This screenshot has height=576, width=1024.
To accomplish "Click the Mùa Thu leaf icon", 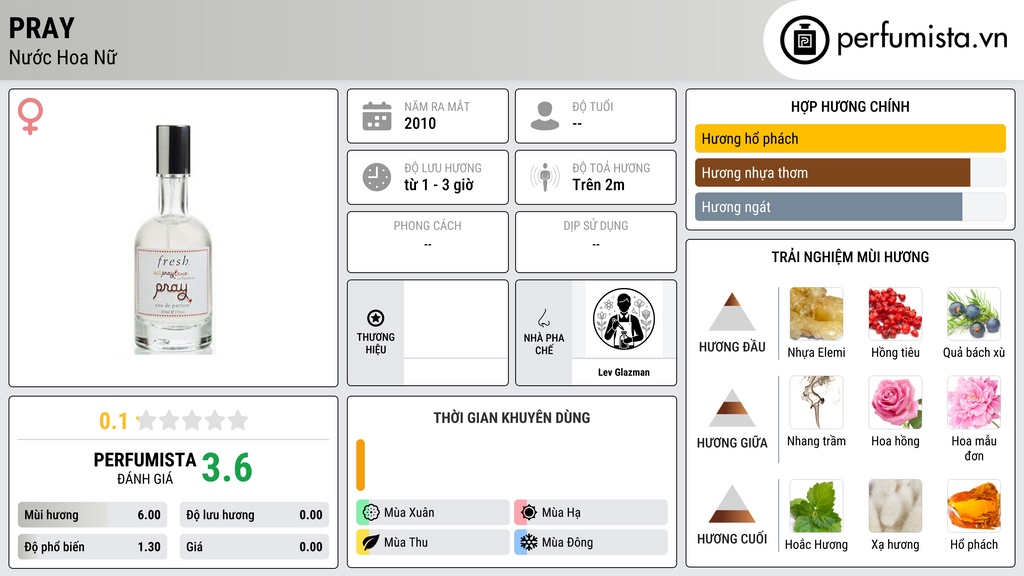I will pos(371,542).
